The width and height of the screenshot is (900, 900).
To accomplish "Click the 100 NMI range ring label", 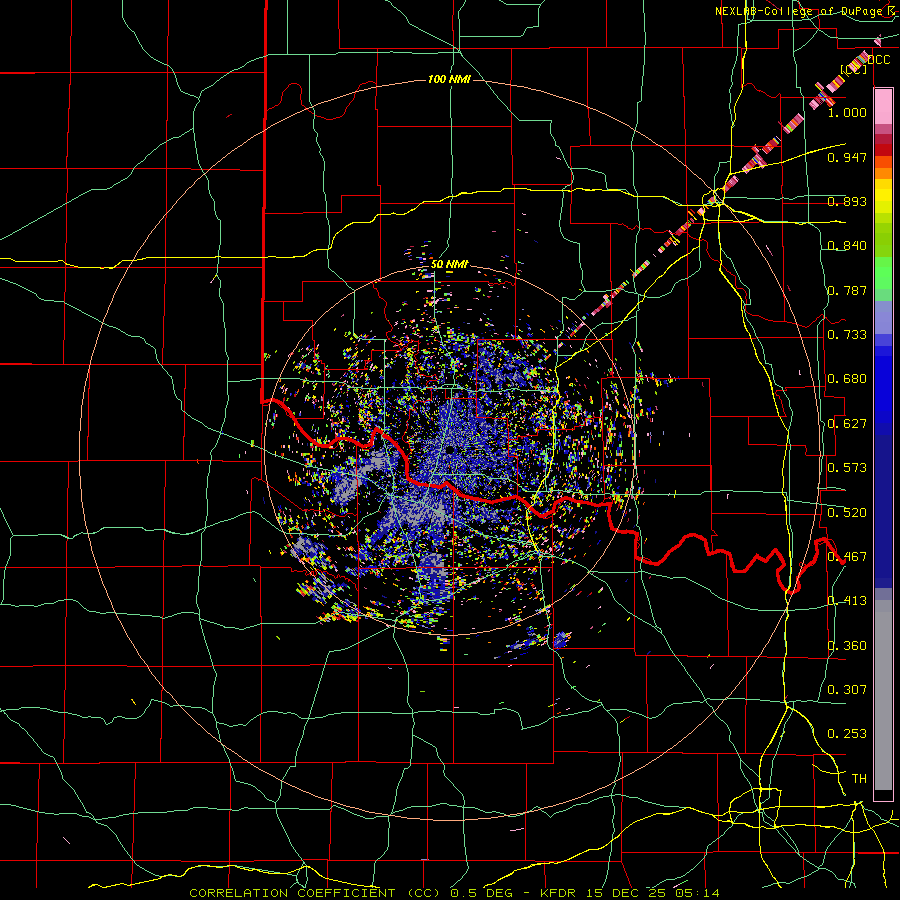I will [x=449, y=79].
